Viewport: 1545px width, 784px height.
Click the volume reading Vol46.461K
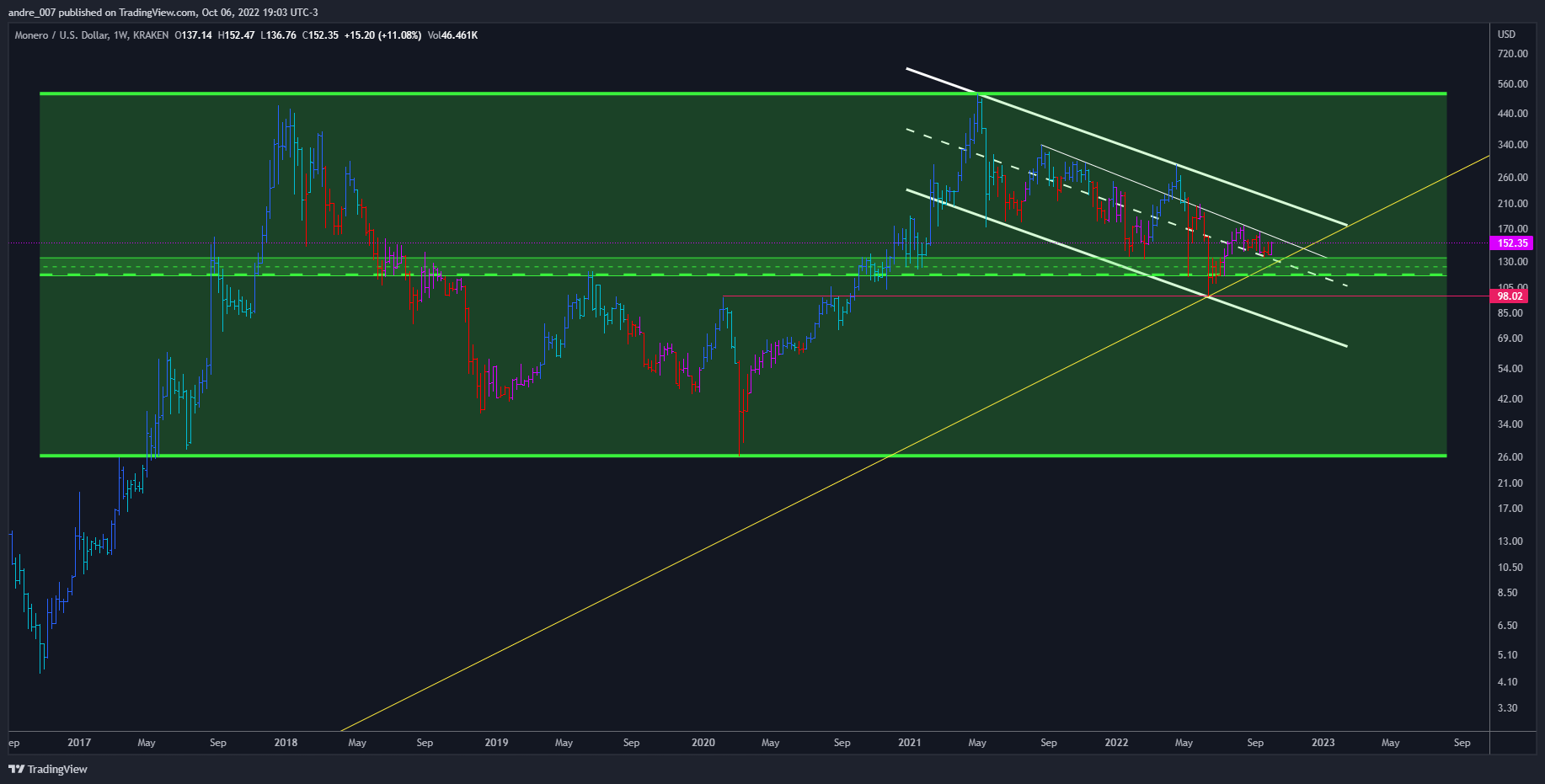[453, 35]
